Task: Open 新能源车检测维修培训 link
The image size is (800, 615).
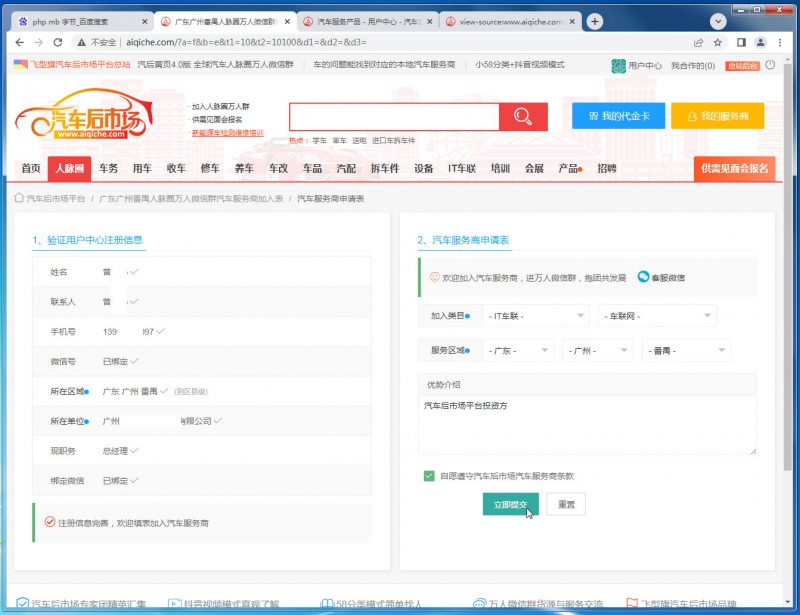Action: click(x=228, y=133)
